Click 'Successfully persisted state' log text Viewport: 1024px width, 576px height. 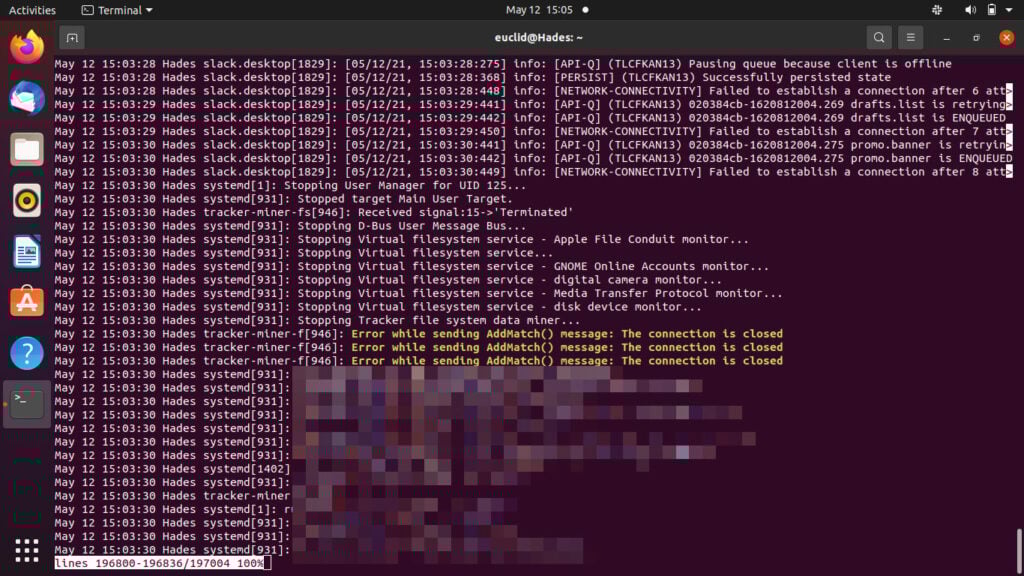tap(797, 78)
